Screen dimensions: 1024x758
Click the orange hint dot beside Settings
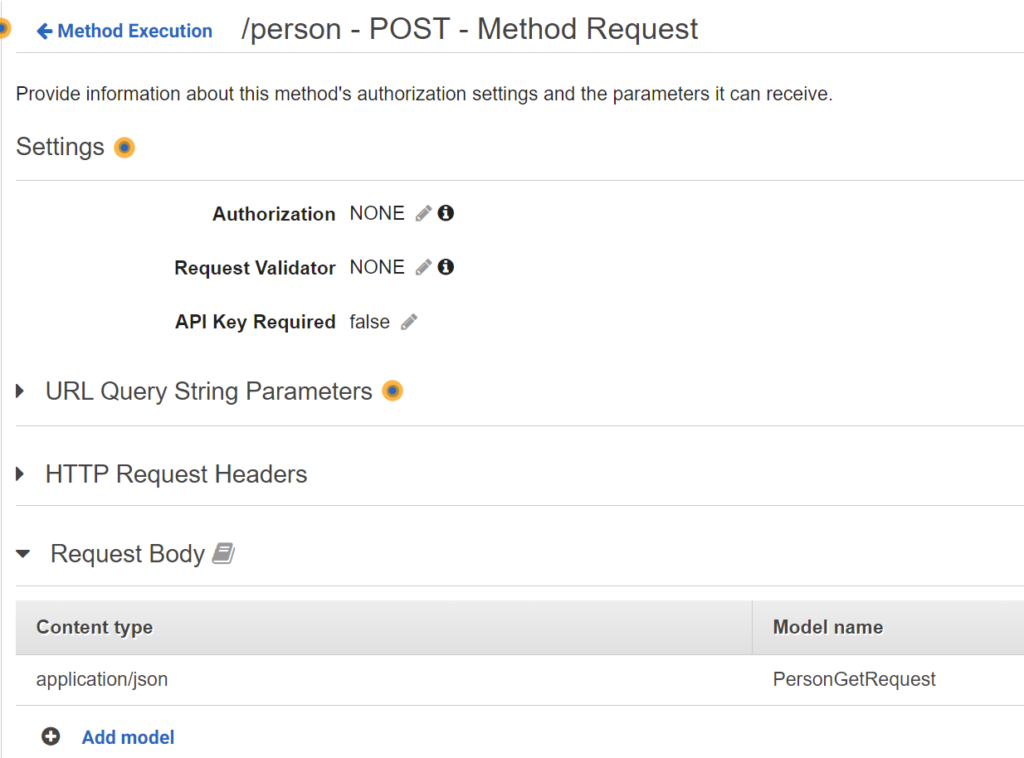[124, 148]
